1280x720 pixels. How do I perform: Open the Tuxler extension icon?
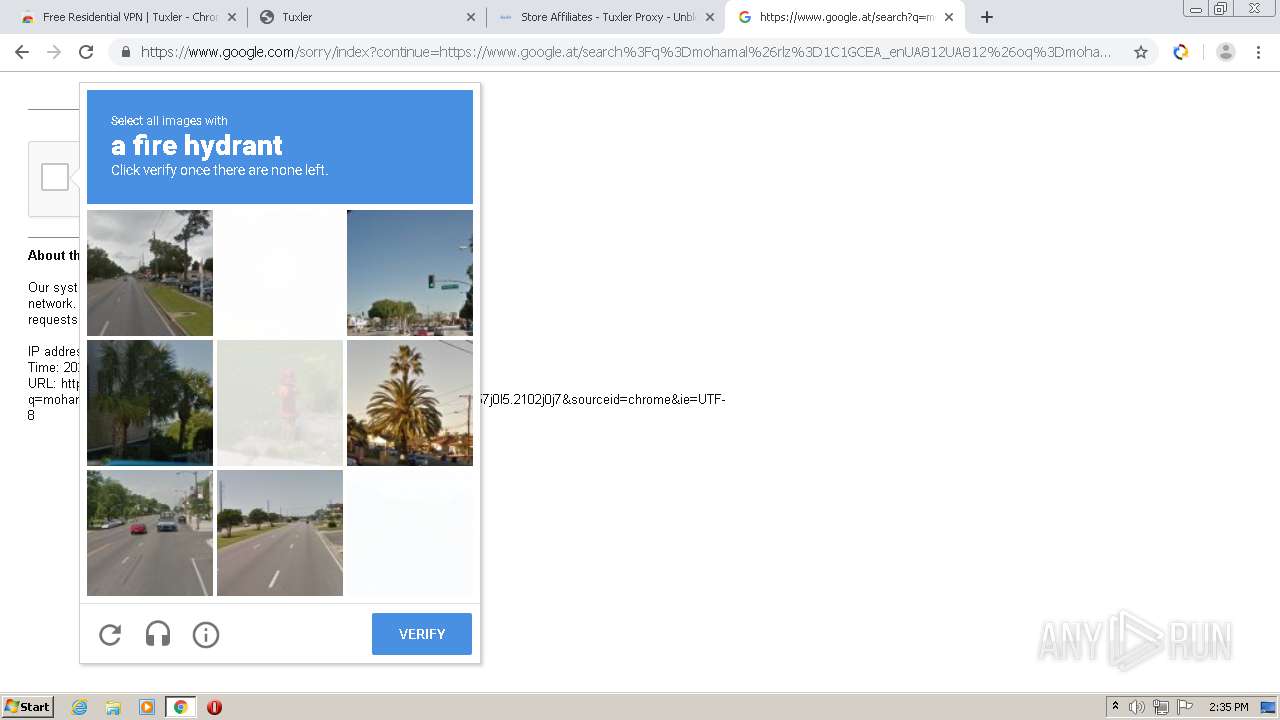(1181, 52)
